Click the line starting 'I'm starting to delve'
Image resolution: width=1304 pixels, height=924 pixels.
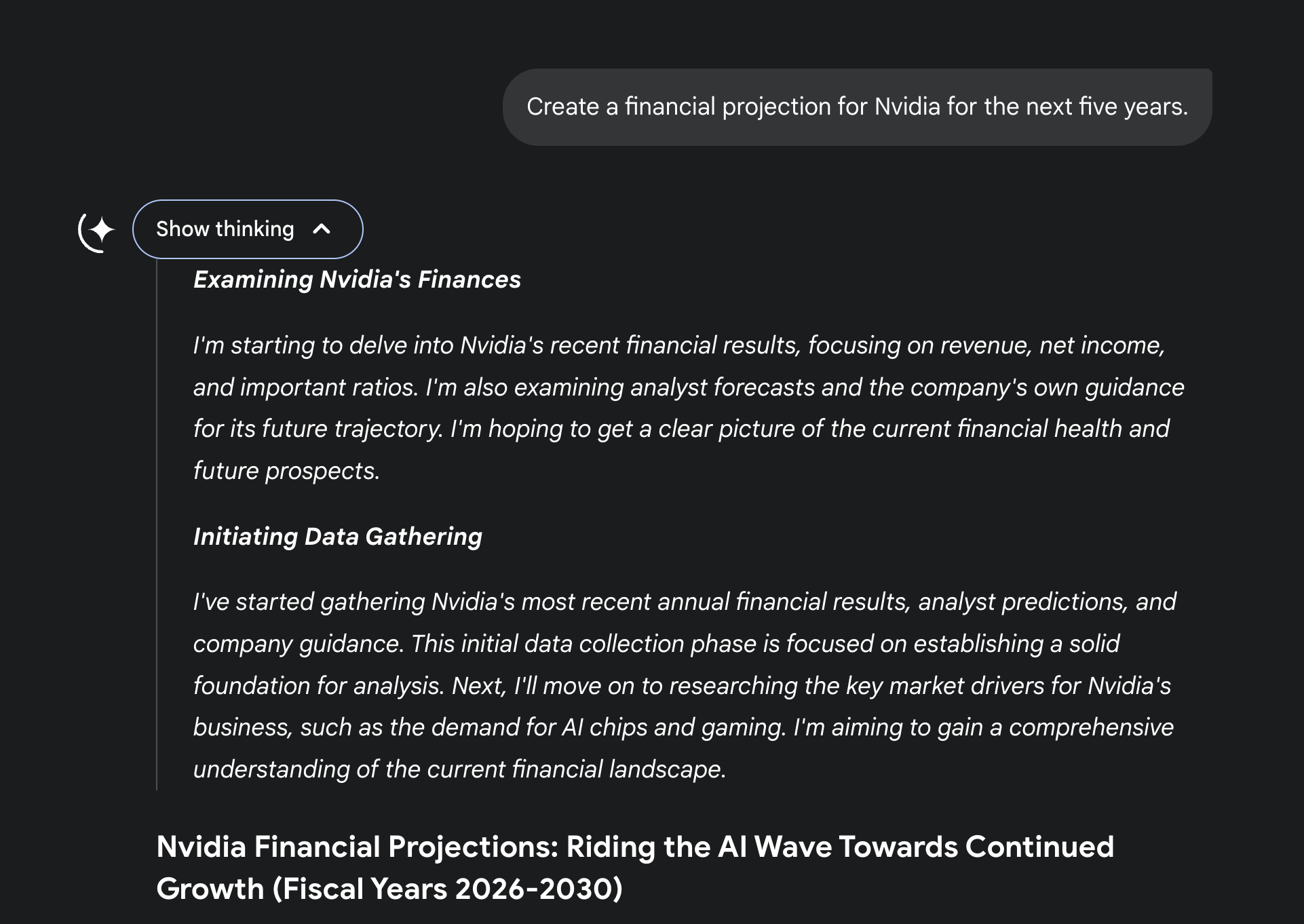679,345
